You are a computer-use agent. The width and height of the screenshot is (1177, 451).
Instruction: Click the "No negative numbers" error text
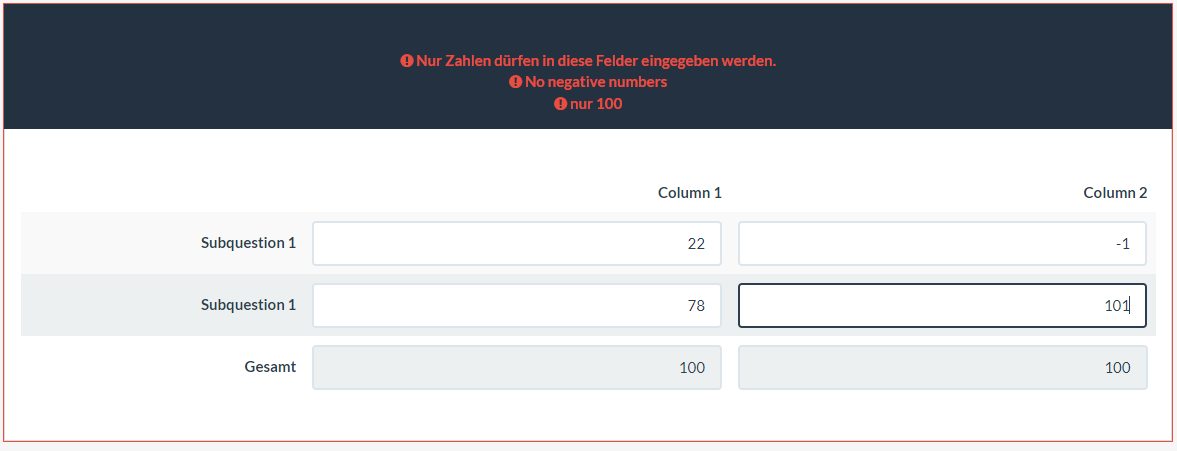(x=596, y=82)
